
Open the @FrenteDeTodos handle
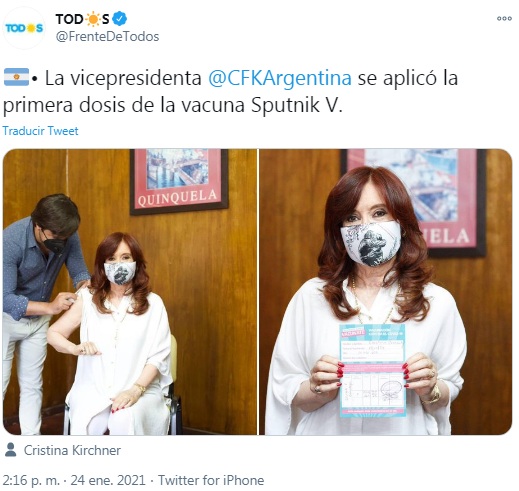coord(107,36)
